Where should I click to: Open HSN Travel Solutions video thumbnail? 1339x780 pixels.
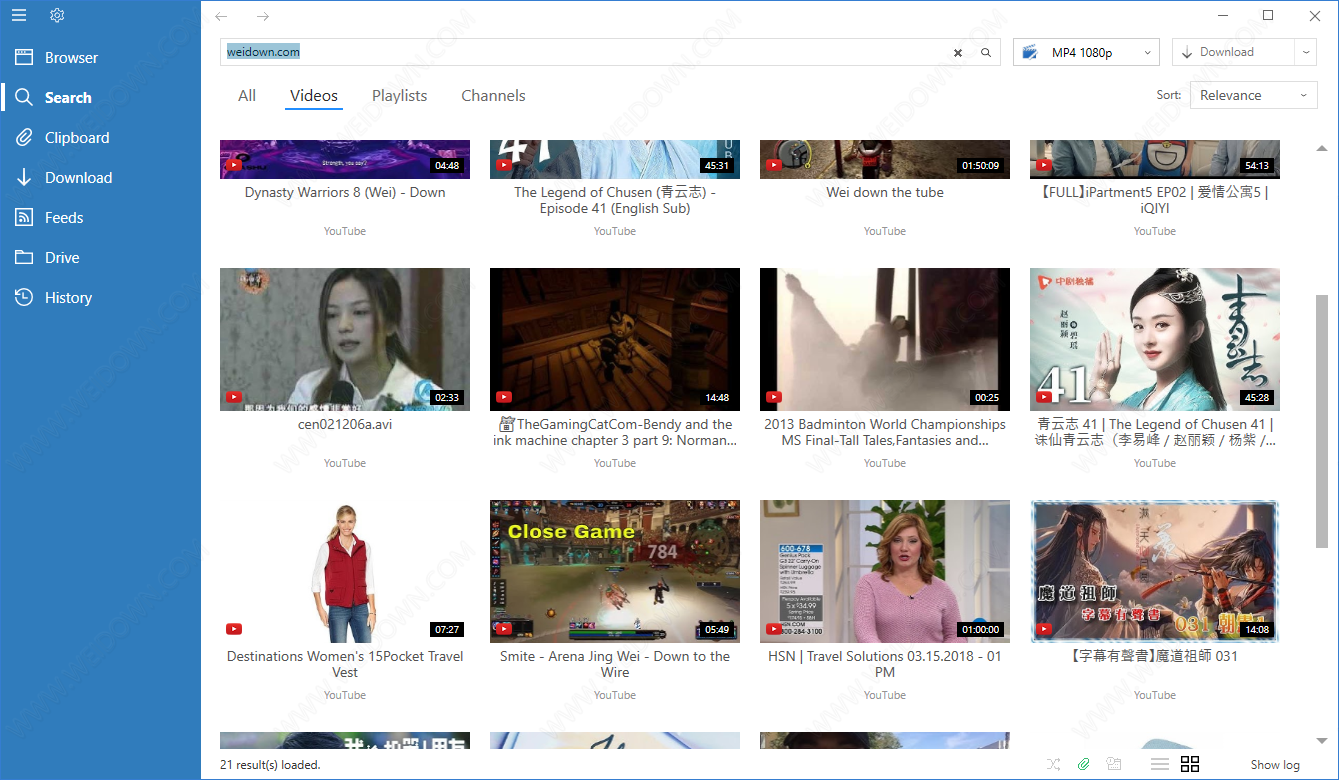(x=885, y=571)
